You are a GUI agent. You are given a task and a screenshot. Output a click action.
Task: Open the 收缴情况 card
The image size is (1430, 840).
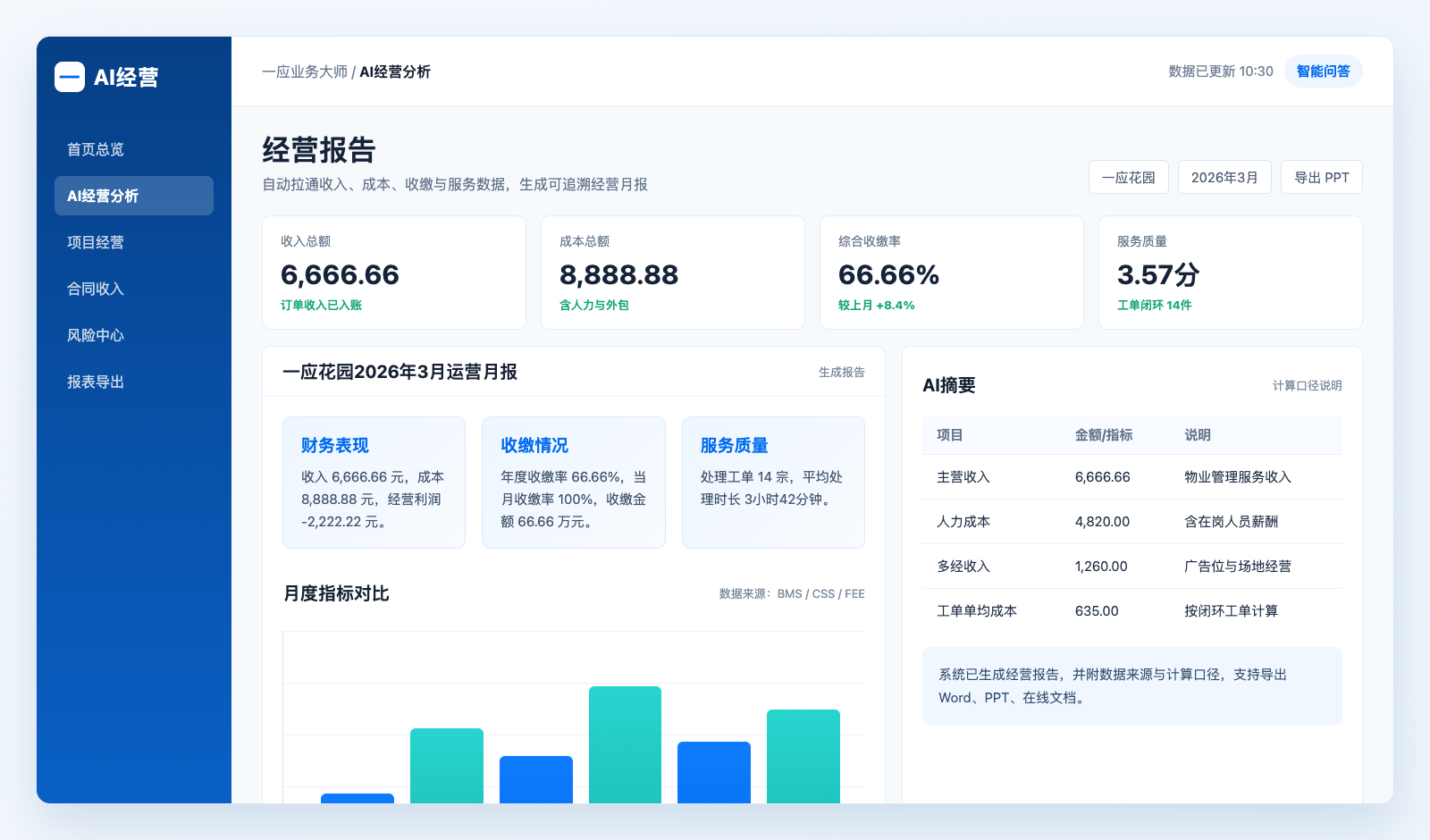click(574, 483)
